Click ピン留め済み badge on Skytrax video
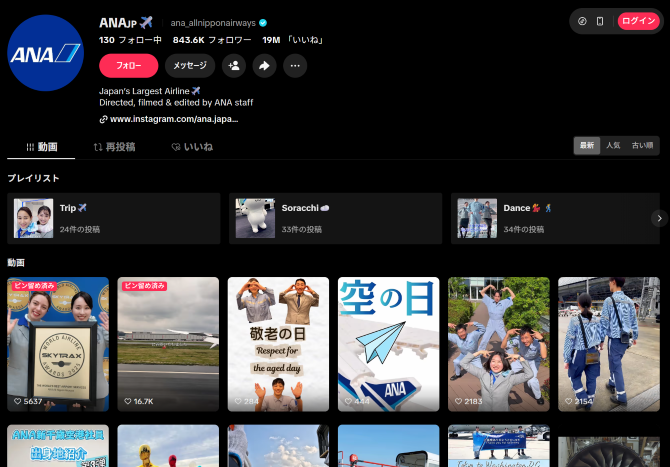 [x=34, y=286]
